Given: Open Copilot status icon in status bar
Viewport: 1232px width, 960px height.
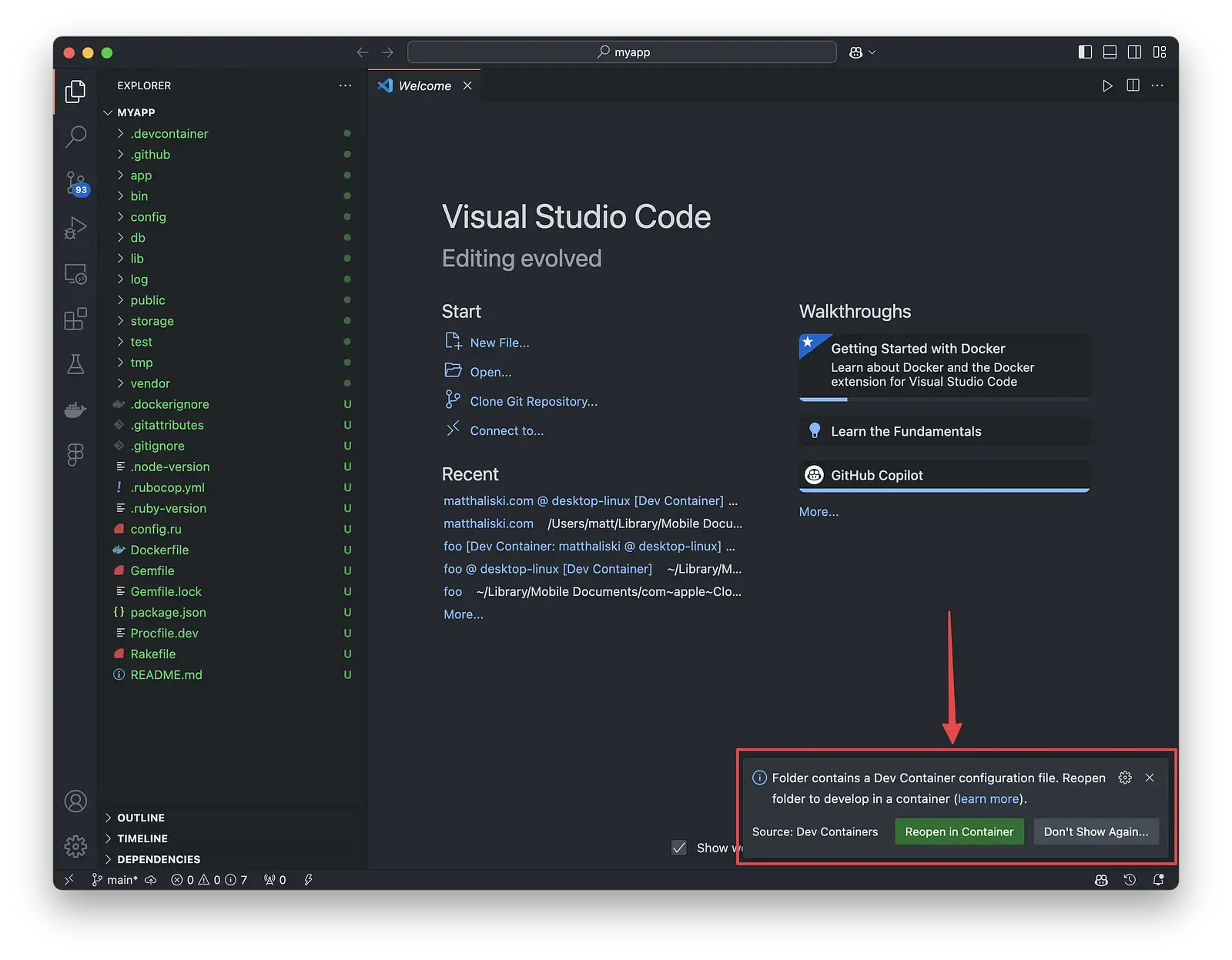Looking at the screenshot, I should pos(1101,880).
